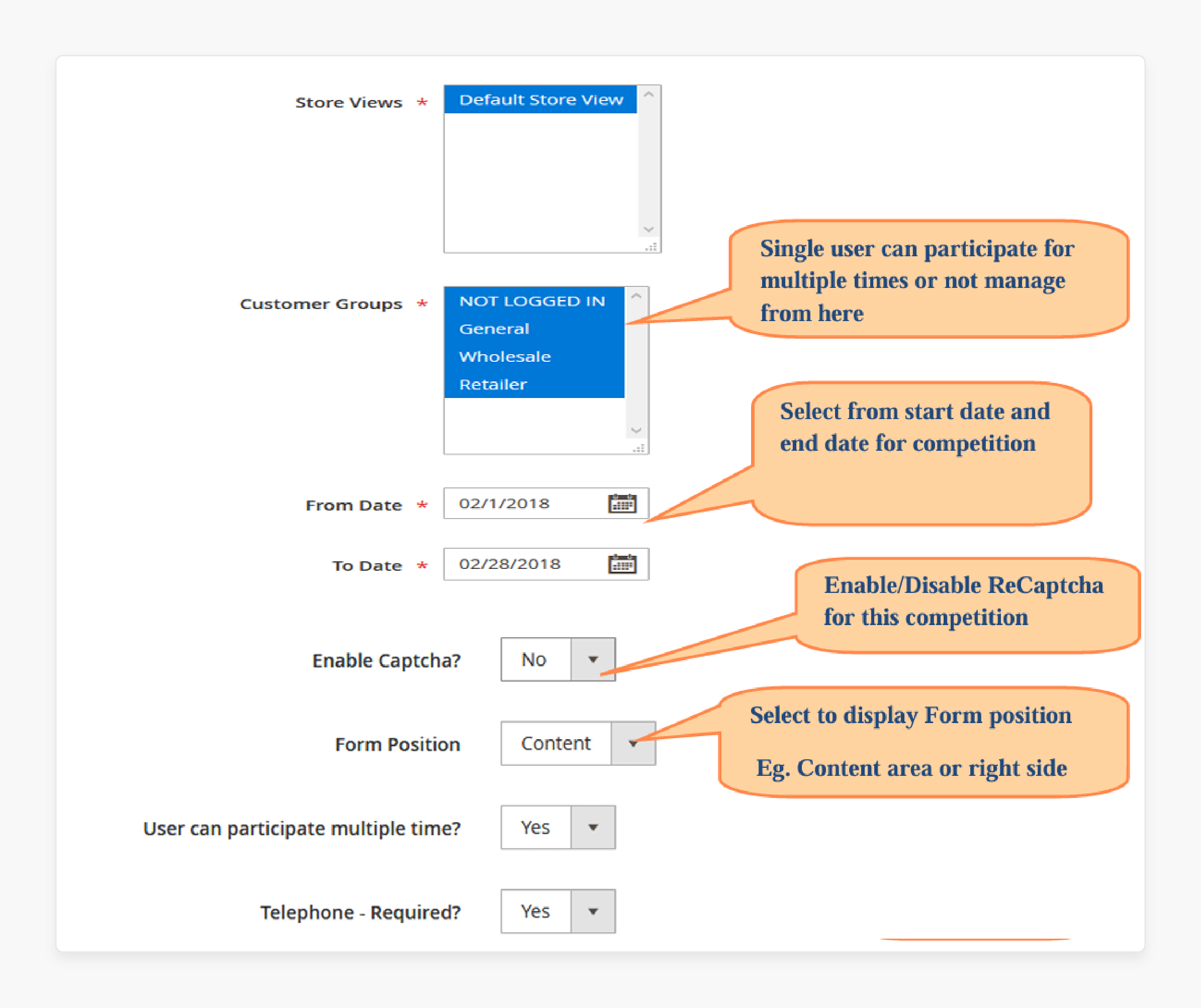This screenshot has height=1008, width=1201.
Task: Click the User can participate multiple time? label
Action: click(x=302, y=829)
